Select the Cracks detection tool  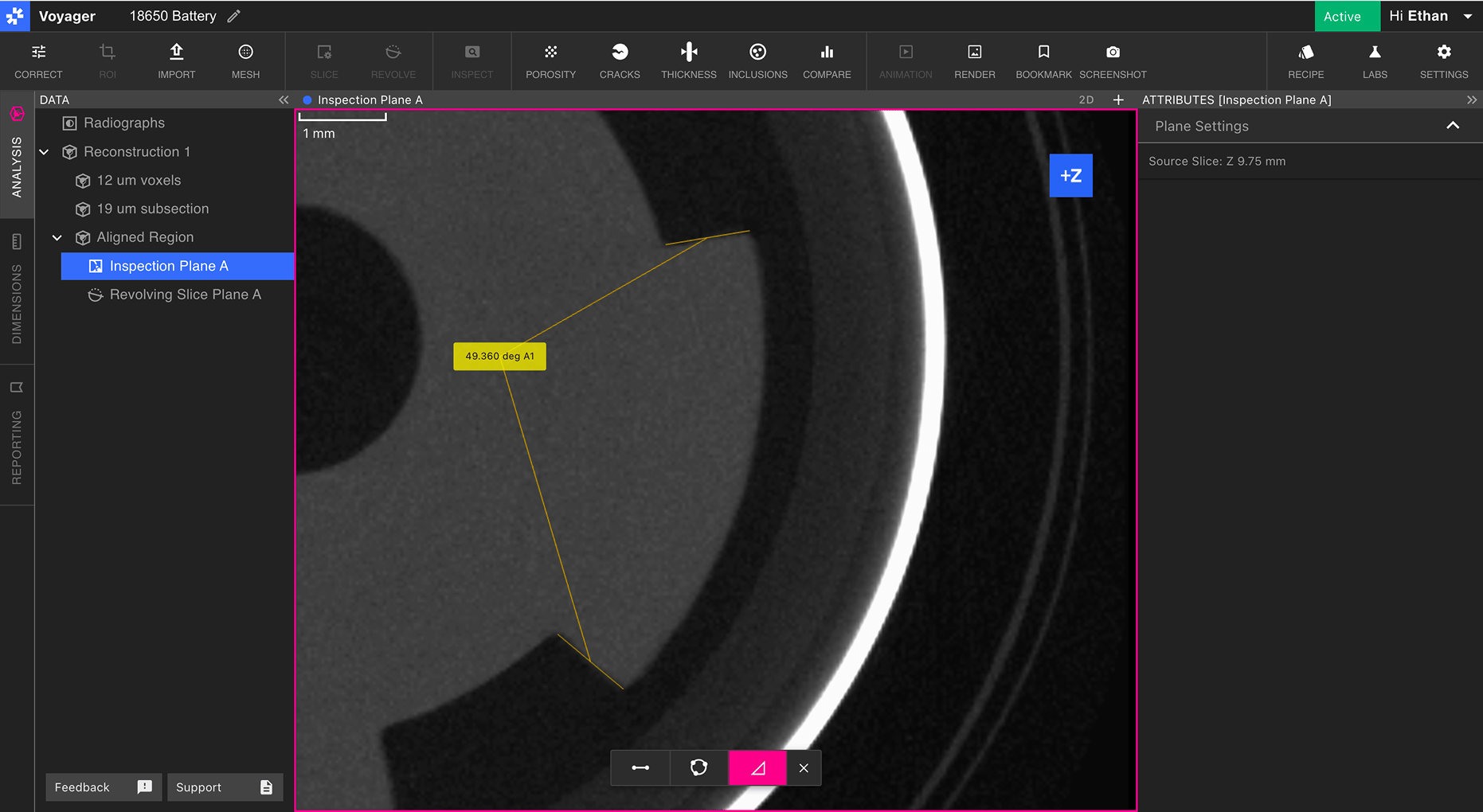(x=620, y=61)
